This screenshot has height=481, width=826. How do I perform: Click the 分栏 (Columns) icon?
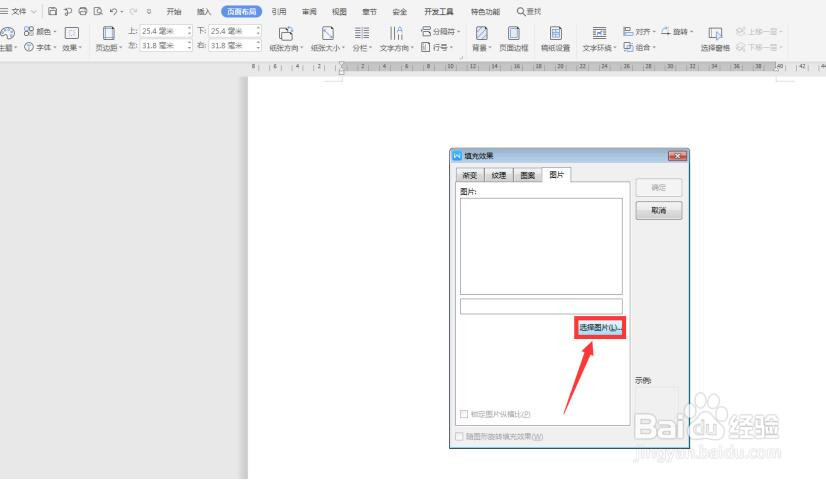(361, 33)
